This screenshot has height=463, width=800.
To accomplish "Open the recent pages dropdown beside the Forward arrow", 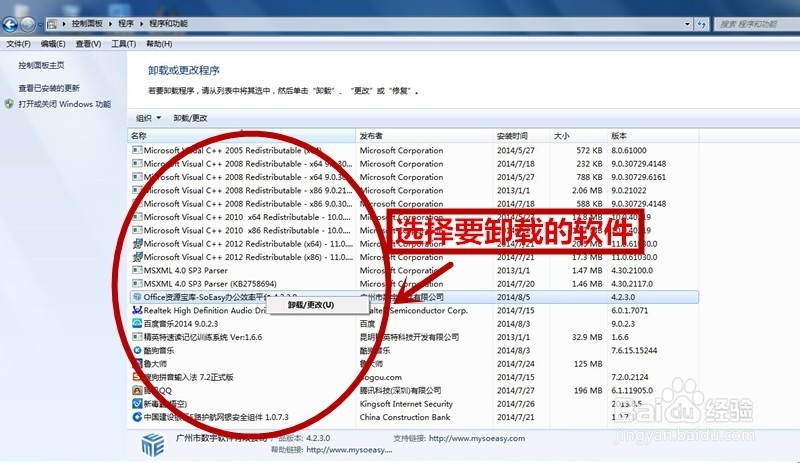I will (x=40, y=25).
